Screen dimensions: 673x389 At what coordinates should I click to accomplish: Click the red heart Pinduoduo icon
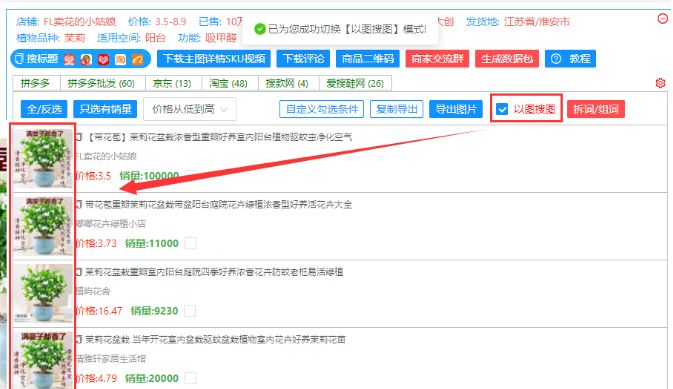[x=103, y=59]
